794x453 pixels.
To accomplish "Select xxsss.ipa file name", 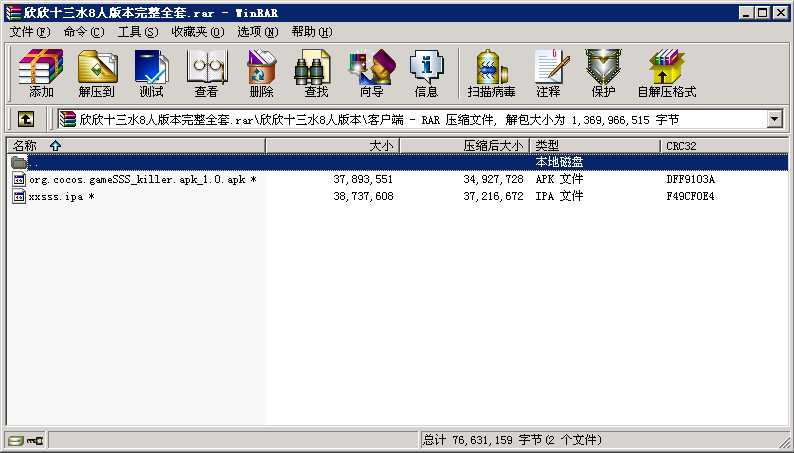I will (x=61, y=196).
